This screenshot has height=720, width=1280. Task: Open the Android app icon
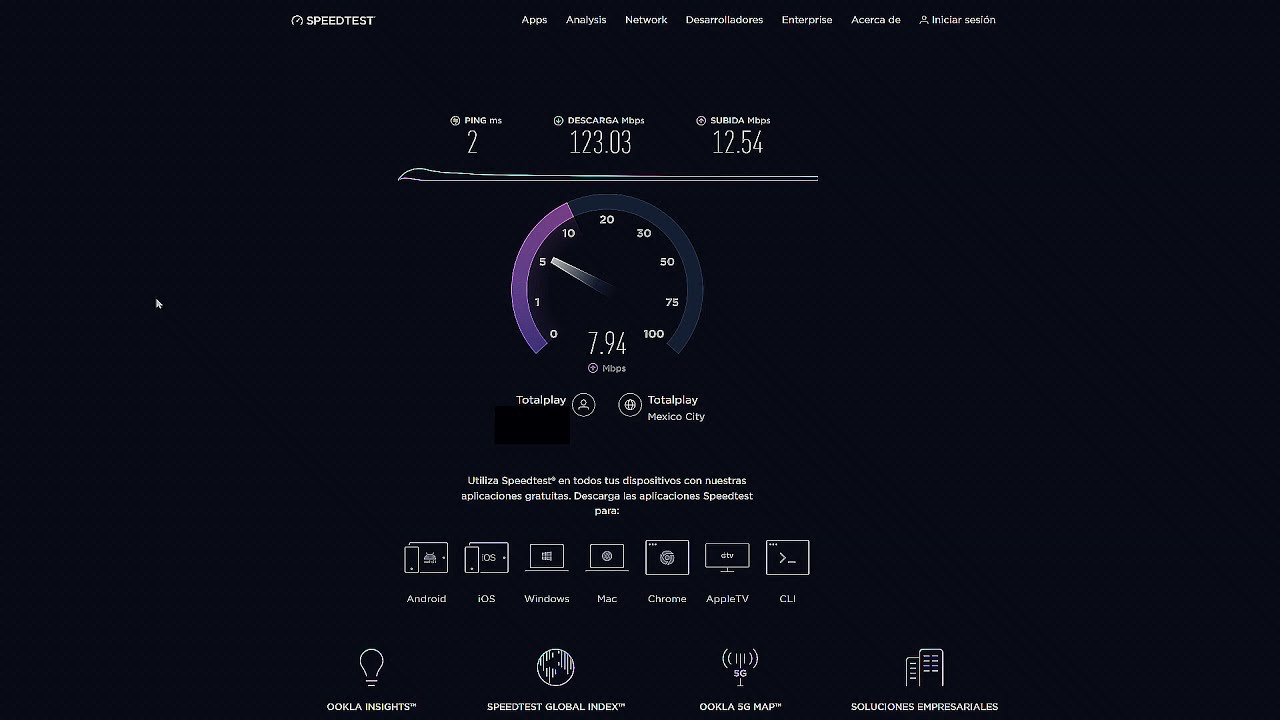426,557
